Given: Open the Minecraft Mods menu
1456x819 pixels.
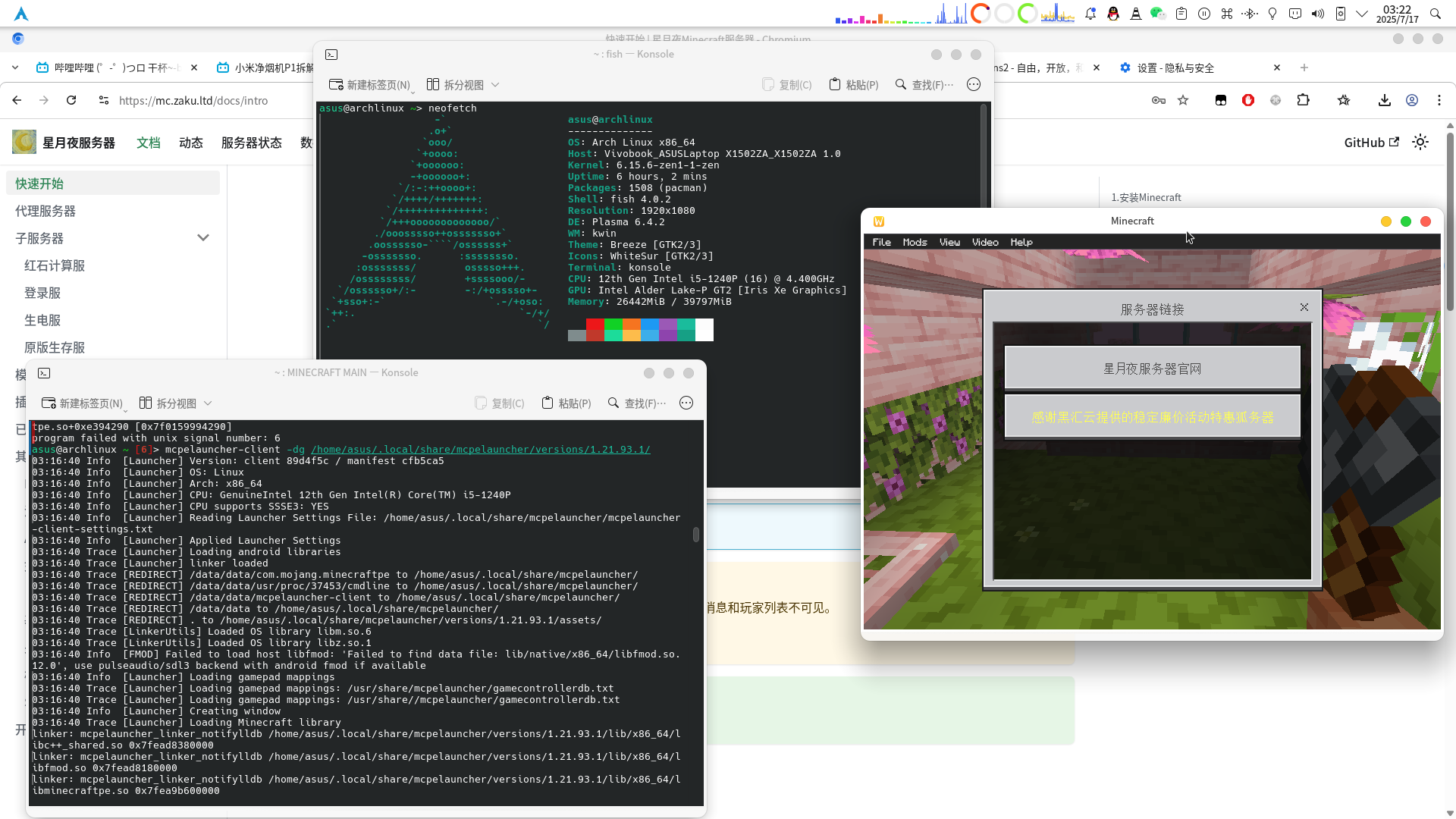Looking at the screenshot, I should coord(915,242).
